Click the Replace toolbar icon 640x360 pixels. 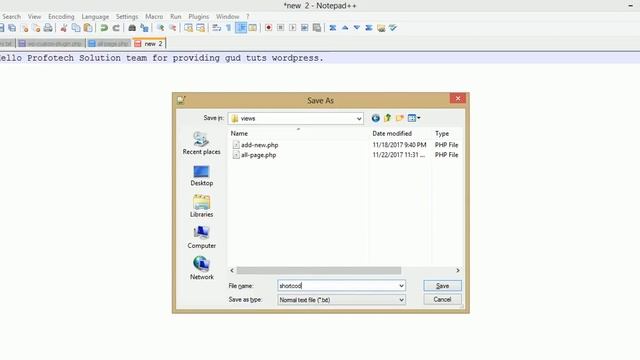tap(144, 28)
